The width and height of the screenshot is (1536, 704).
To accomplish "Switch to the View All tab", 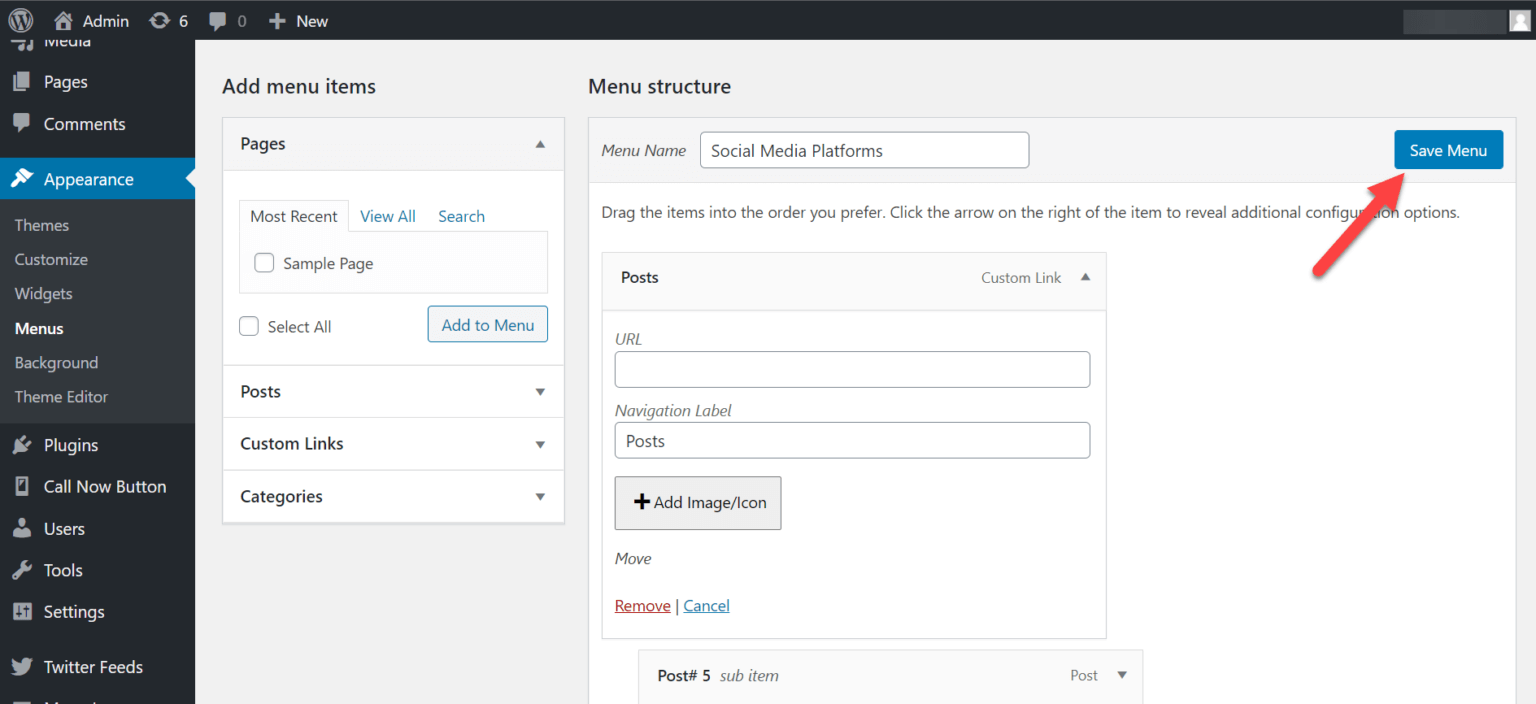I will [388, 216].
